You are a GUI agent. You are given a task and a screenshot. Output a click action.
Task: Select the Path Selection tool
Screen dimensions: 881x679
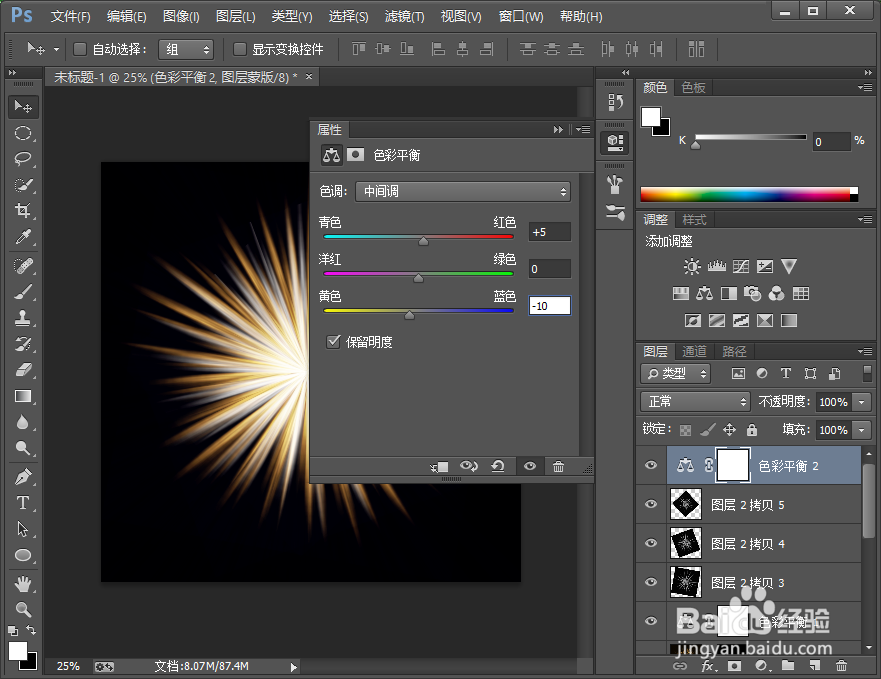point(23,529)
